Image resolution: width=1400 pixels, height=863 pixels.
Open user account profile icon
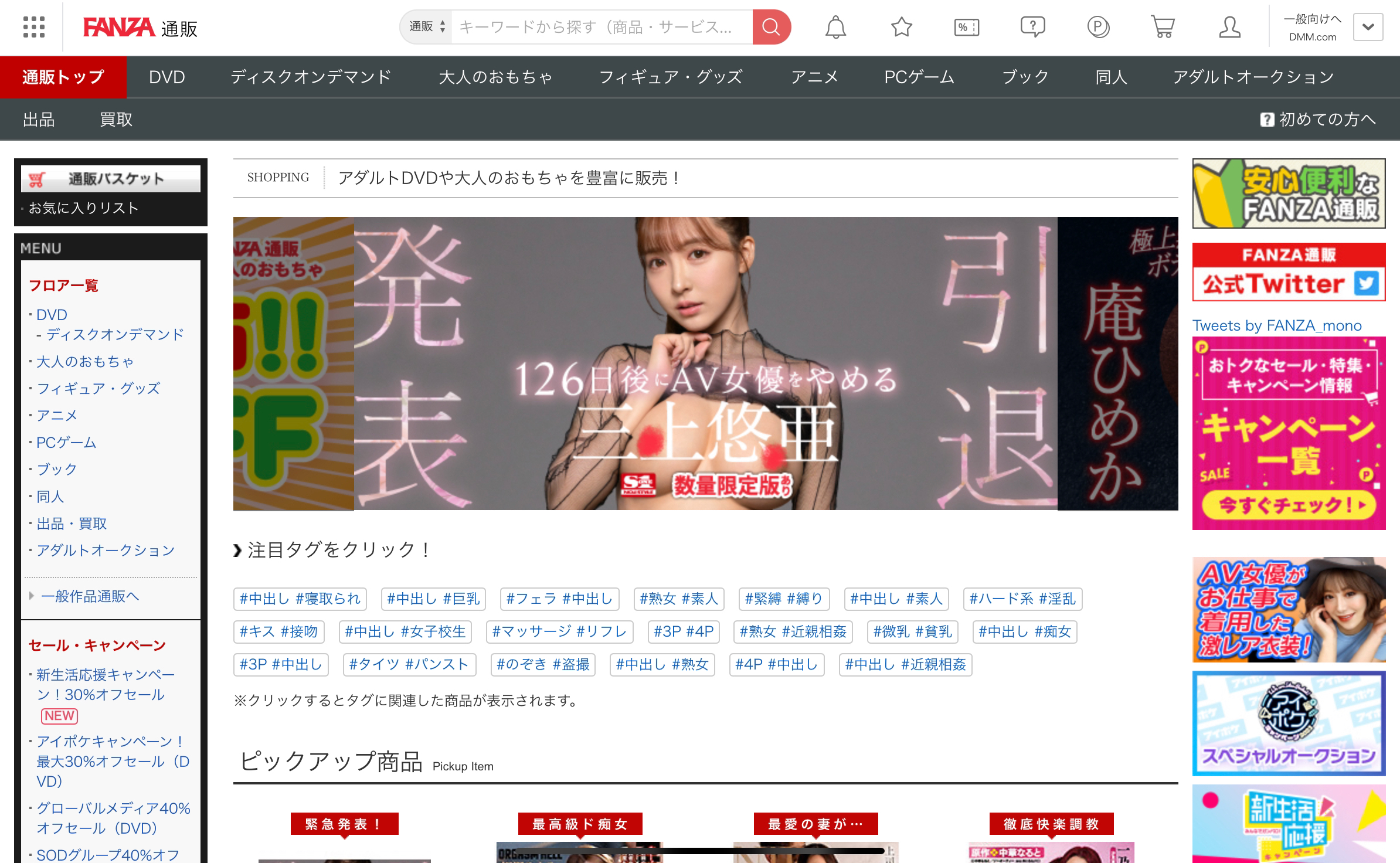click(1229, 28)
